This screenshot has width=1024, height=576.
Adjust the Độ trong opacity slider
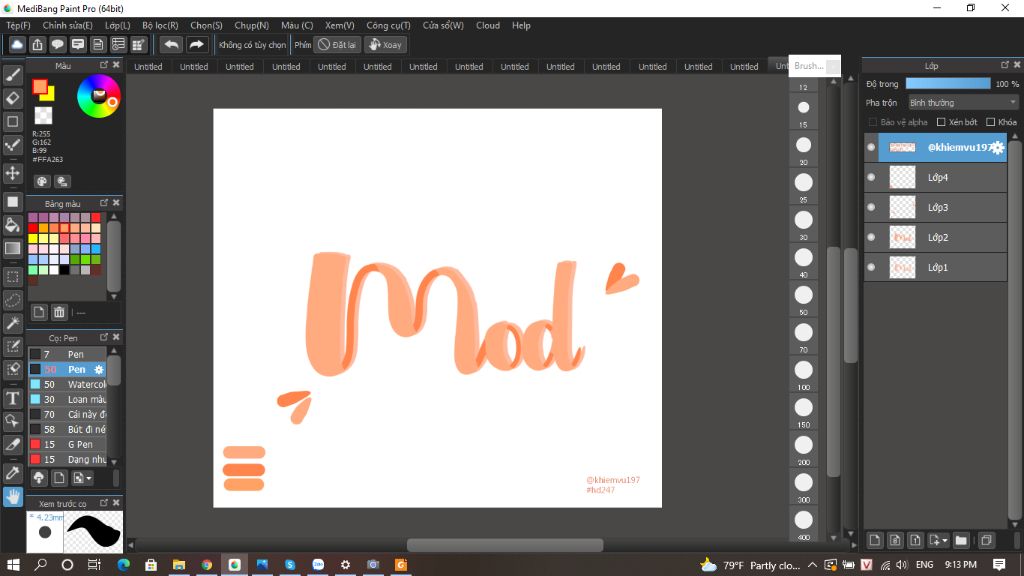coord(948,84)
